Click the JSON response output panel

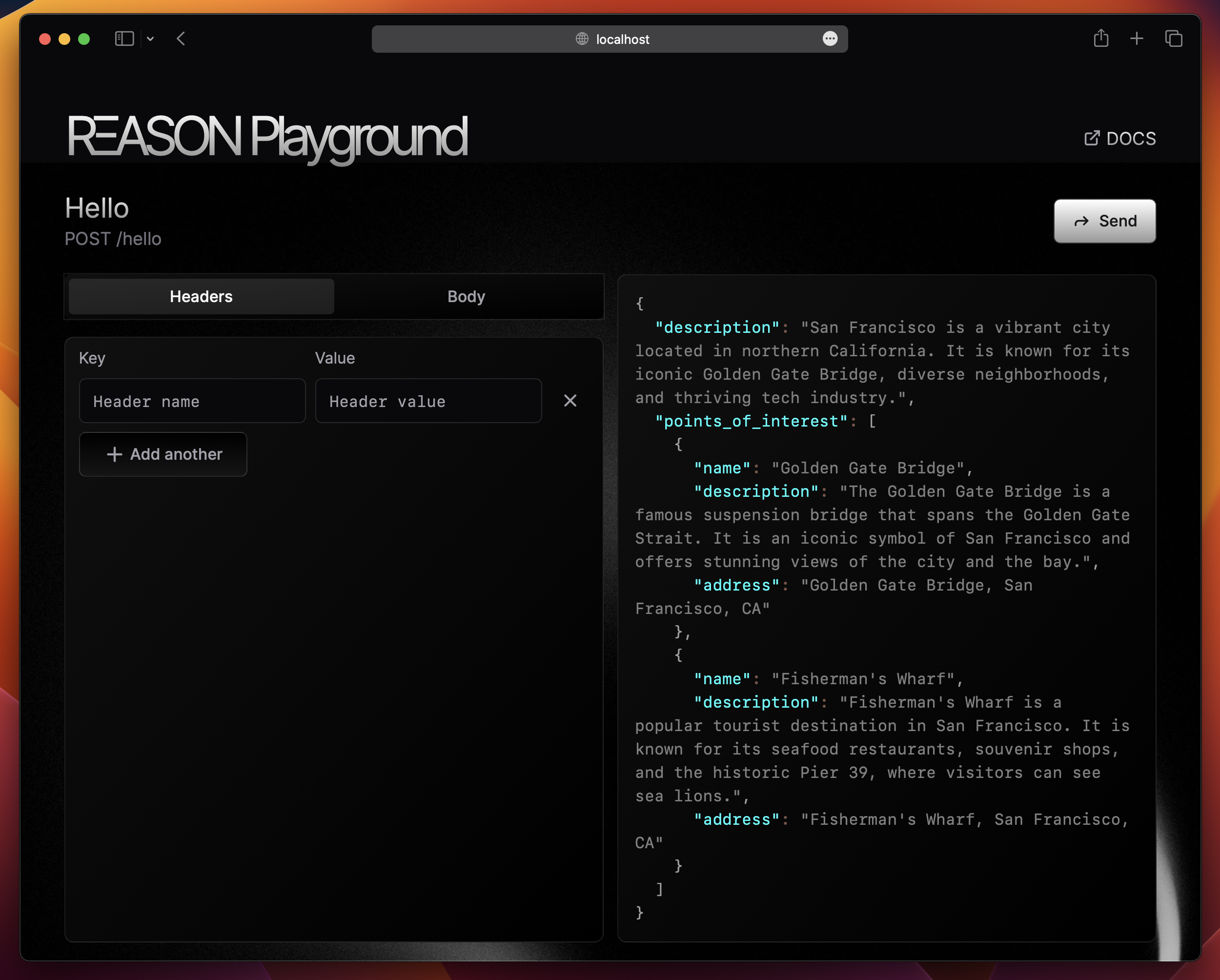[x=886, y=608]
